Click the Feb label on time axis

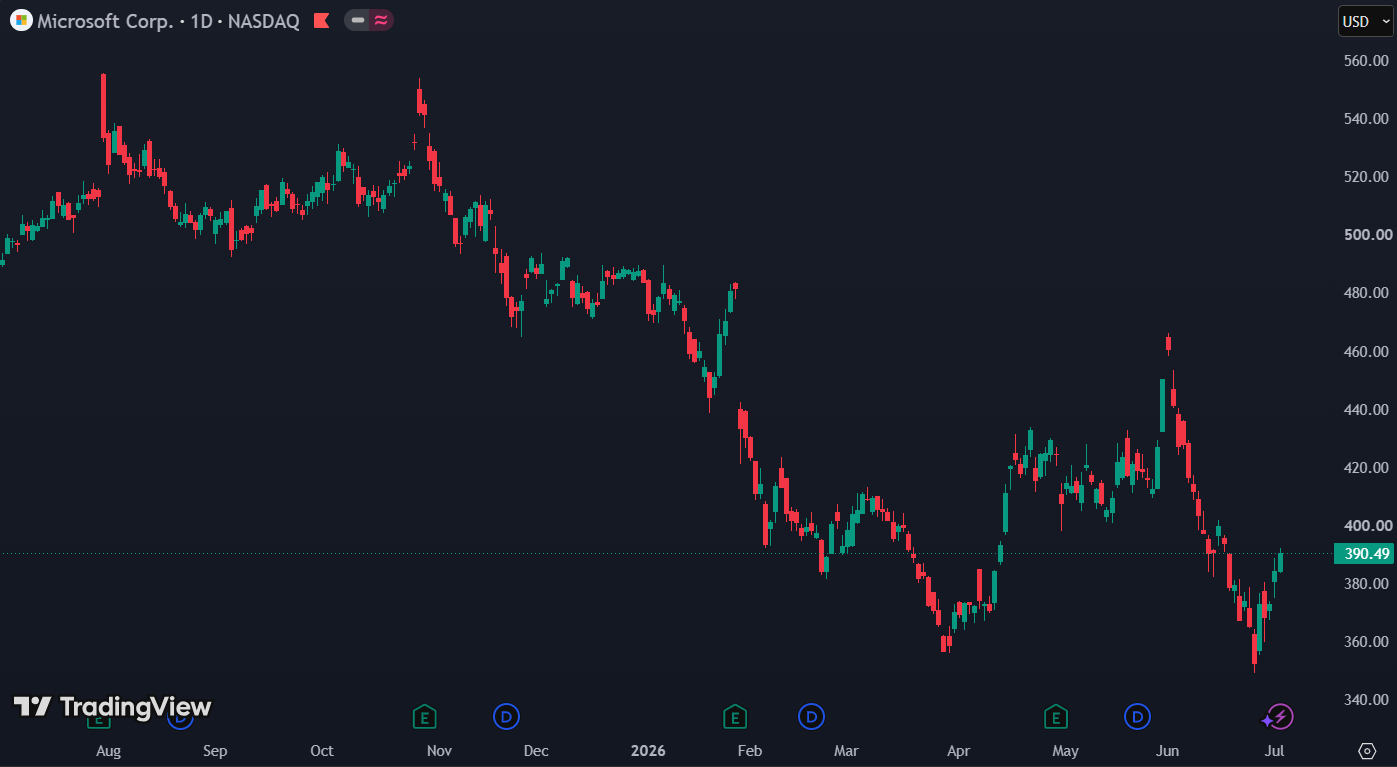749,751
